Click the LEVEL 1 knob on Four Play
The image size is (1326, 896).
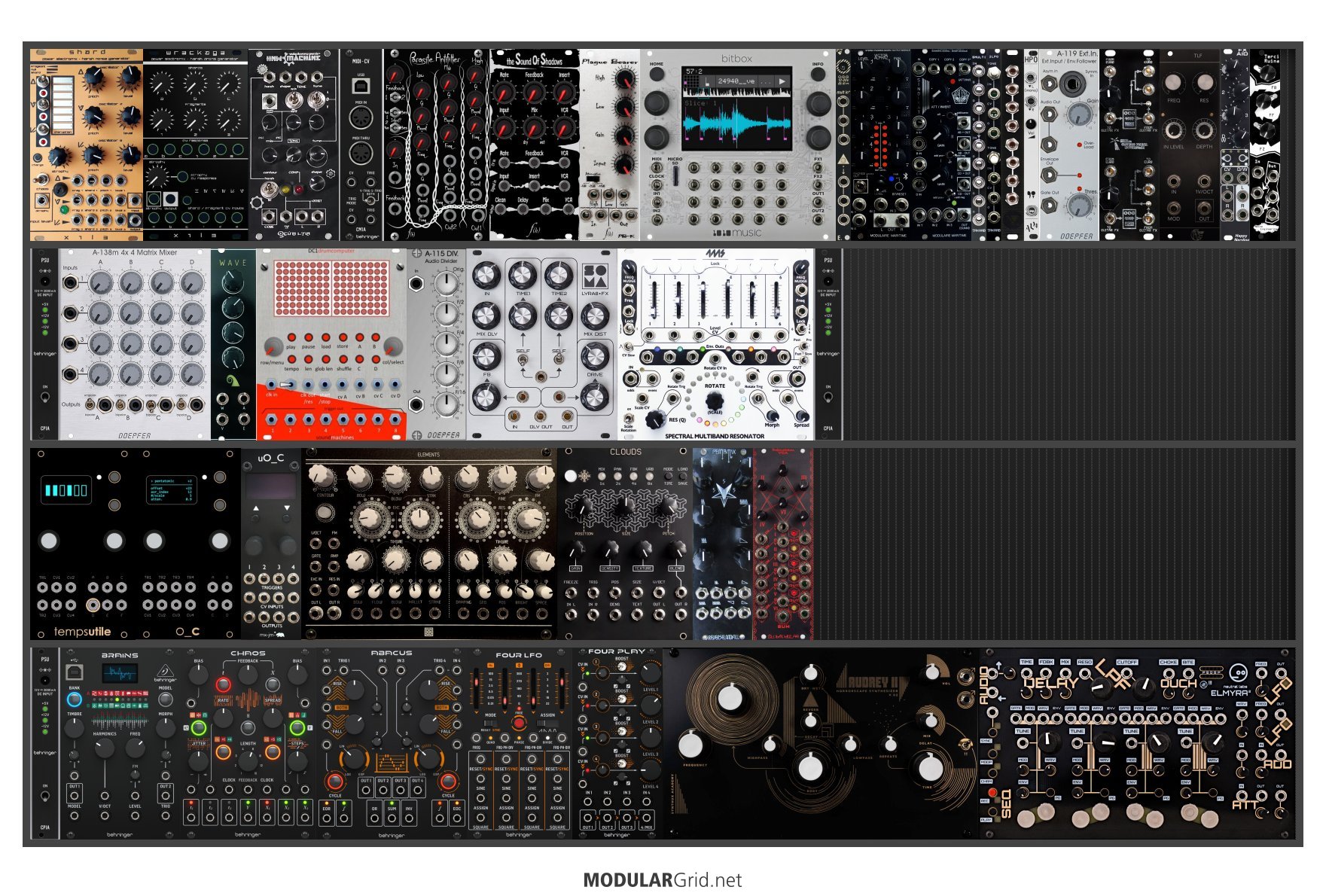[x=649, y=673]
